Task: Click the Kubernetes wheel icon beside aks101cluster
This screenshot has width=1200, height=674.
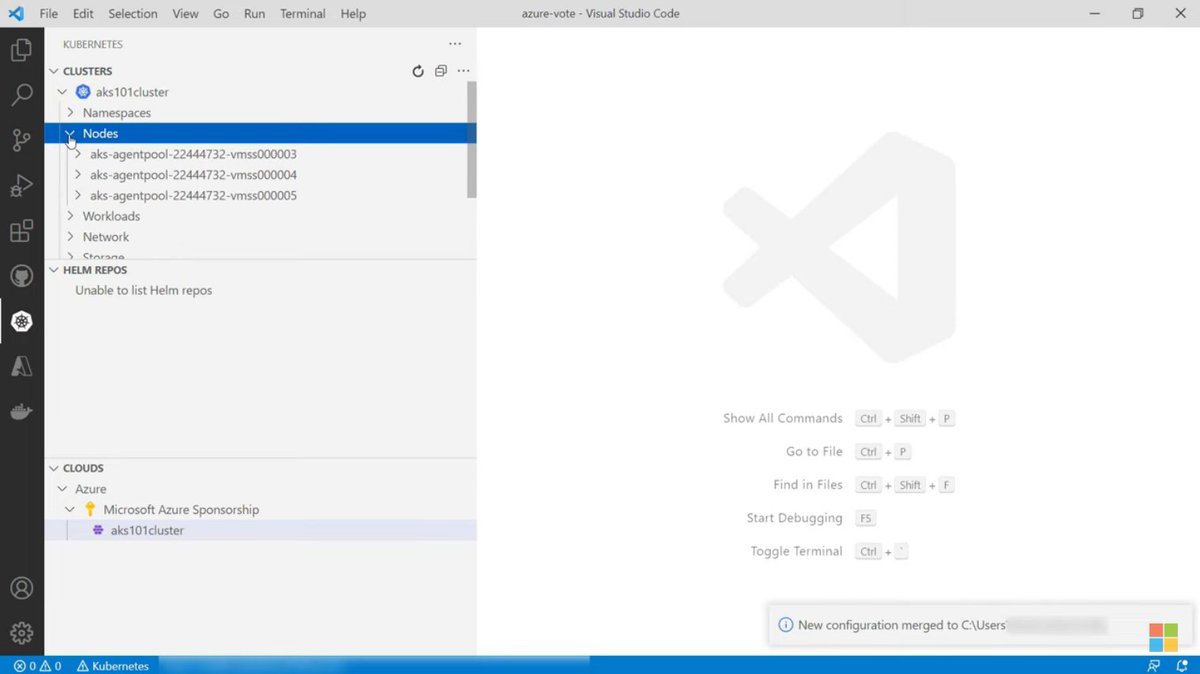Action: click(x=83, y=92)
